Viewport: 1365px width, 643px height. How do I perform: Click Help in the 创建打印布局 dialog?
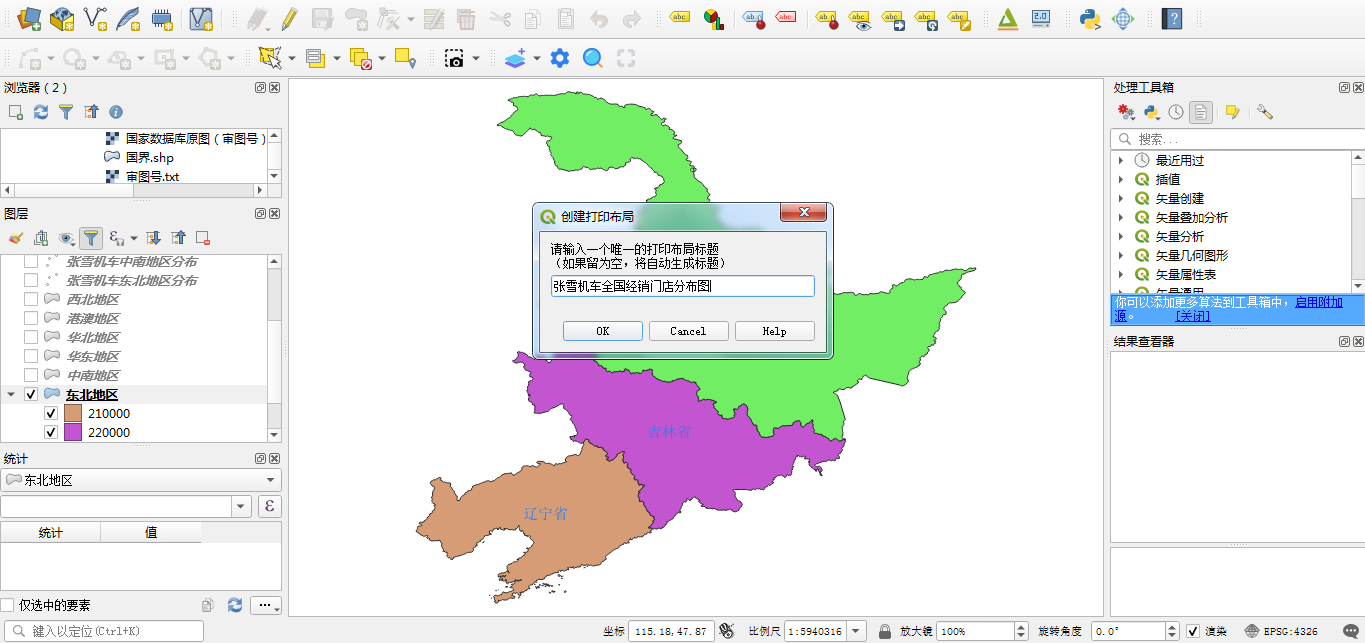point(774,331)
